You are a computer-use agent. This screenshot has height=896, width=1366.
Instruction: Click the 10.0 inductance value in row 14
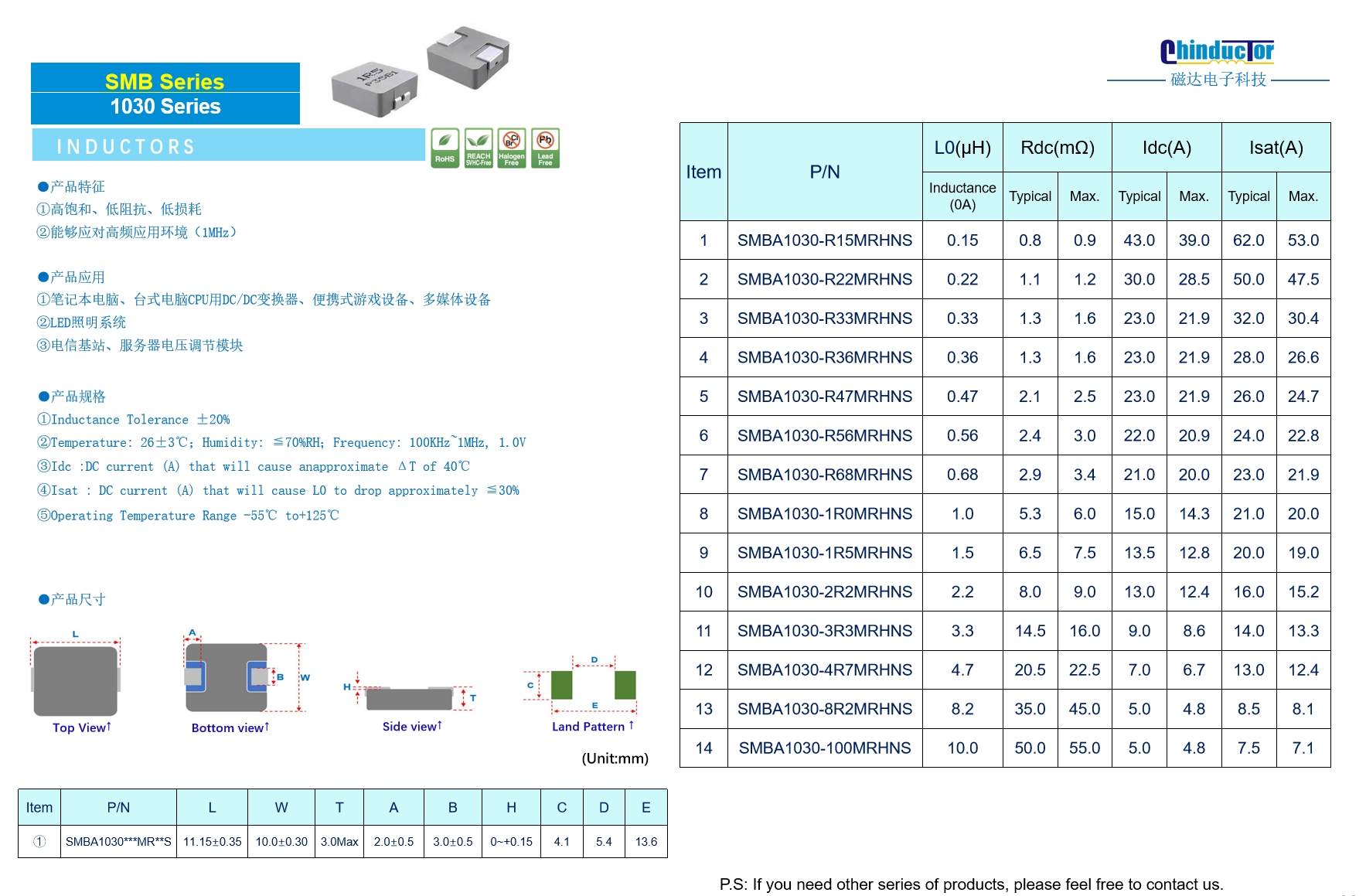pyautogui.click(x=962, y=748)
